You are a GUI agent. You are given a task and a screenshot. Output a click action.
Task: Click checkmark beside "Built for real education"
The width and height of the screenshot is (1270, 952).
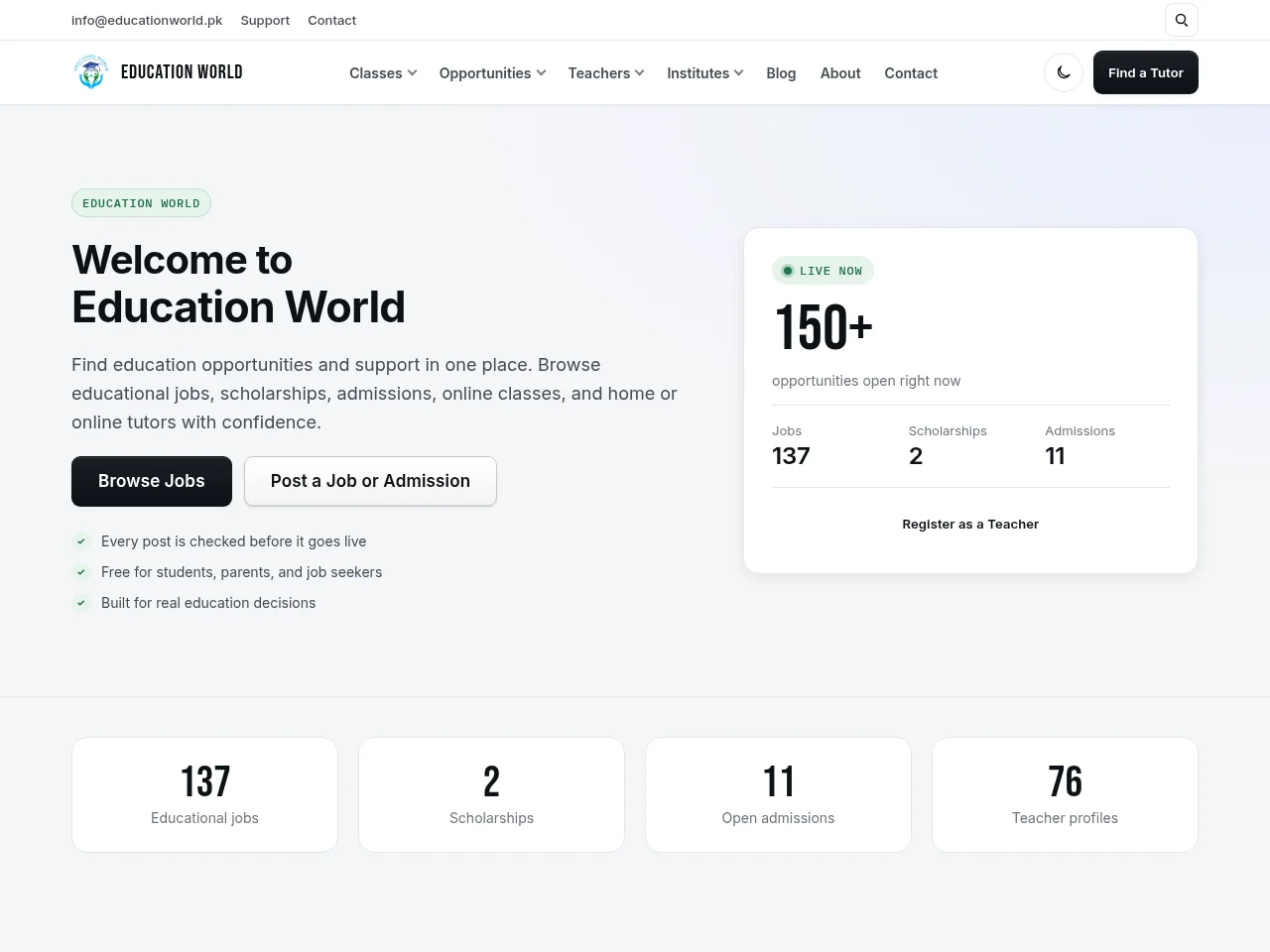coord(81,603)
